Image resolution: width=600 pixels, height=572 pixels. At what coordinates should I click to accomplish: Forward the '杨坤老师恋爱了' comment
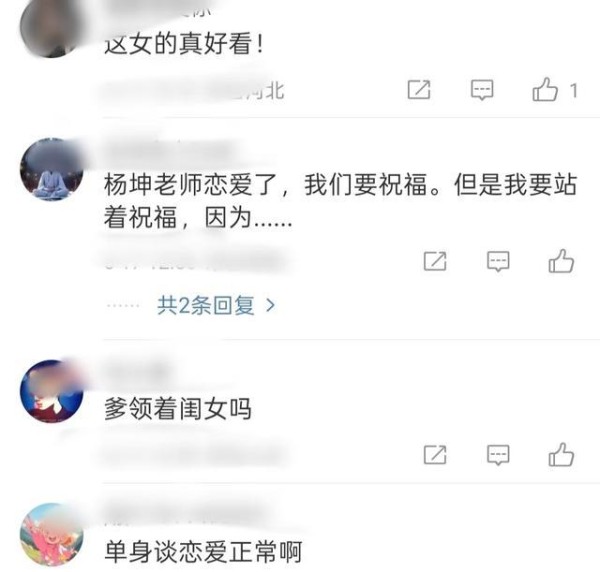click(435, 261)
